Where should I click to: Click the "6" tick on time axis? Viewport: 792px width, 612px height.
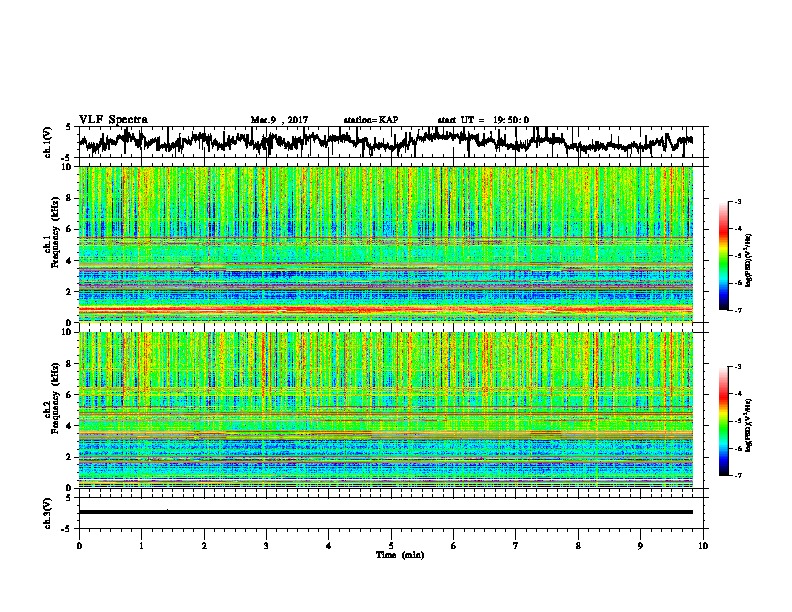coord(454,546)
